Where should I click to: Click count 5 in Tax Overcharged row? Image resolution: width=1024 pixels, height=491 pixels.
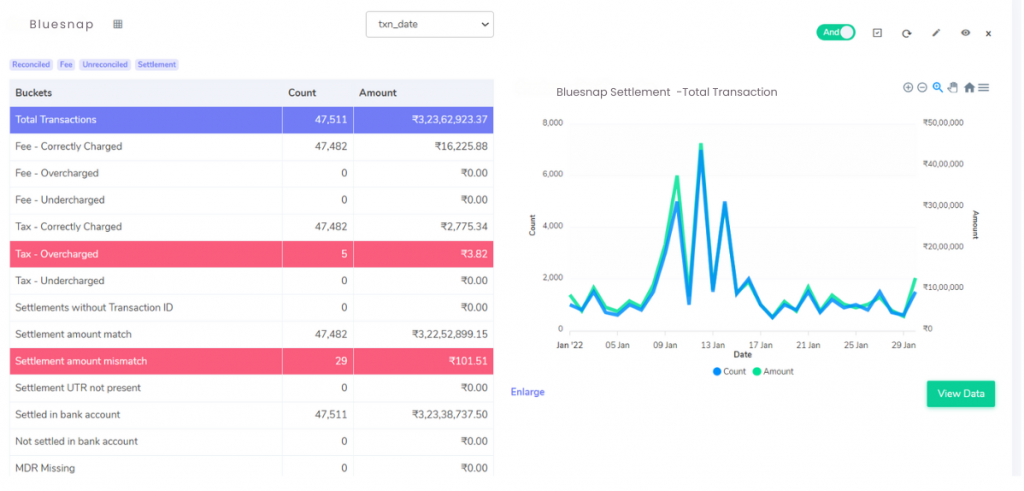344,254
